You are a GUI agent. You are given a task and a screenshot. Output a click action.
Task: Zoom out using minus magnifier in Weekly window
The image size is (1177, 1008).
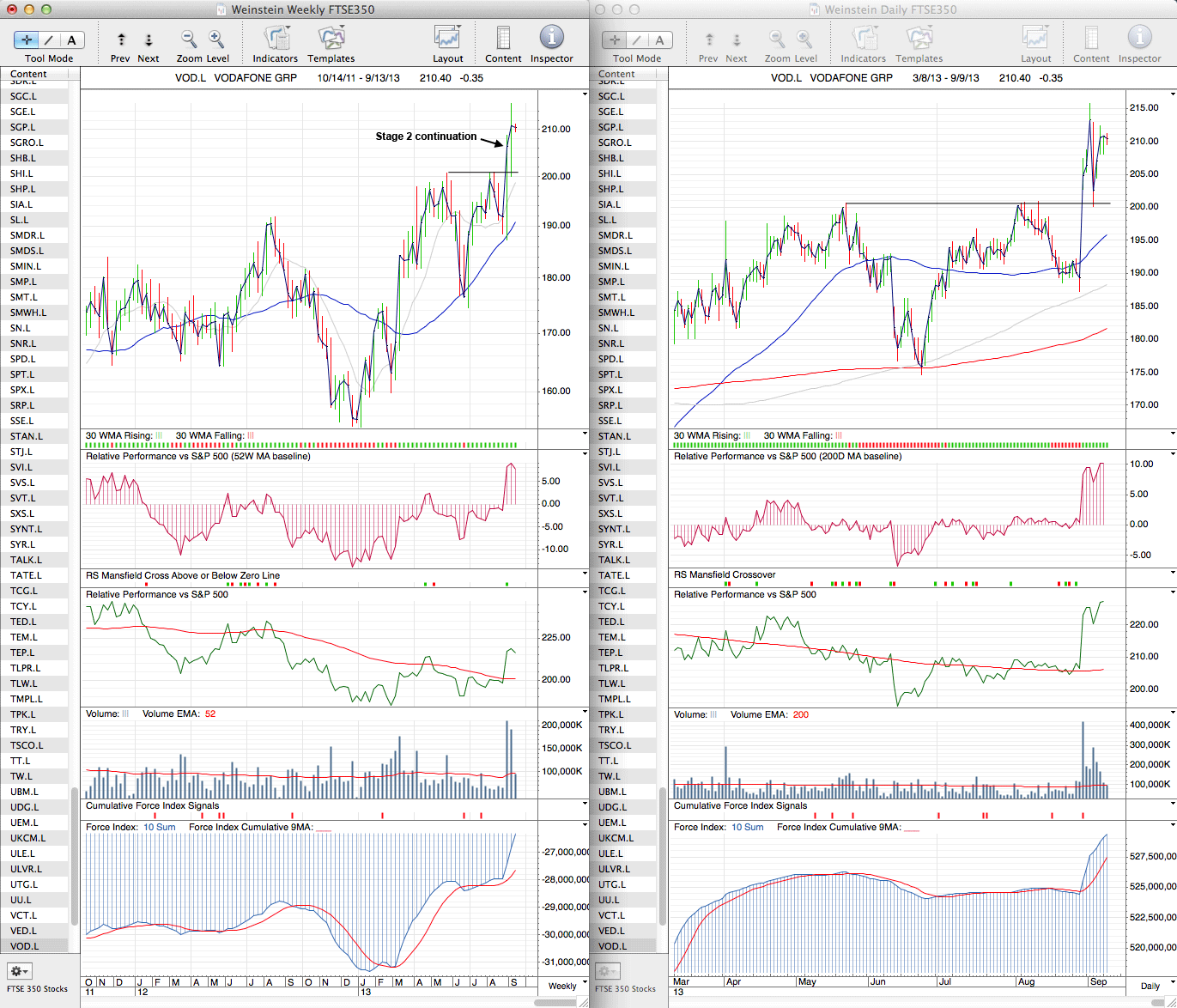point(189,39)
